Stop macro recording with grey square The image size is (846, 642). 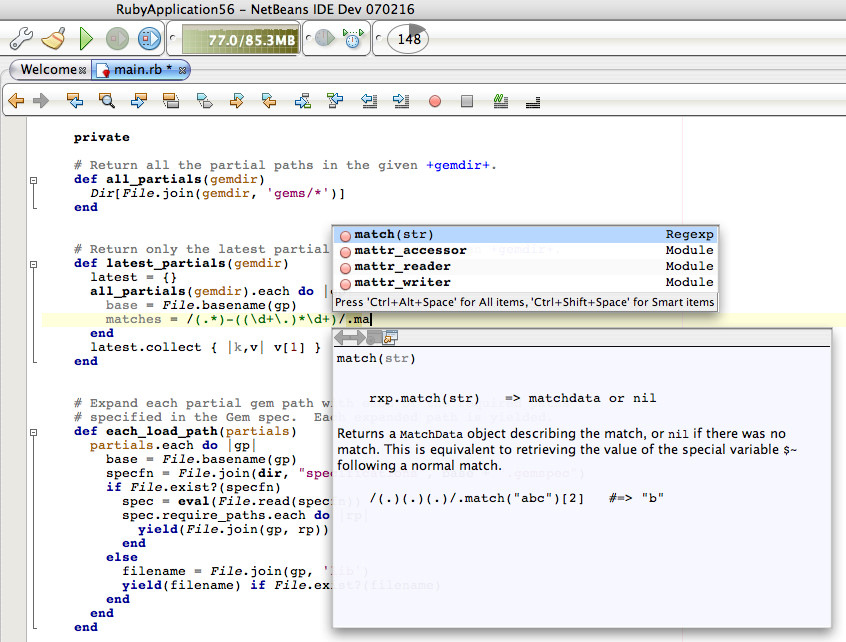point(467,101)
